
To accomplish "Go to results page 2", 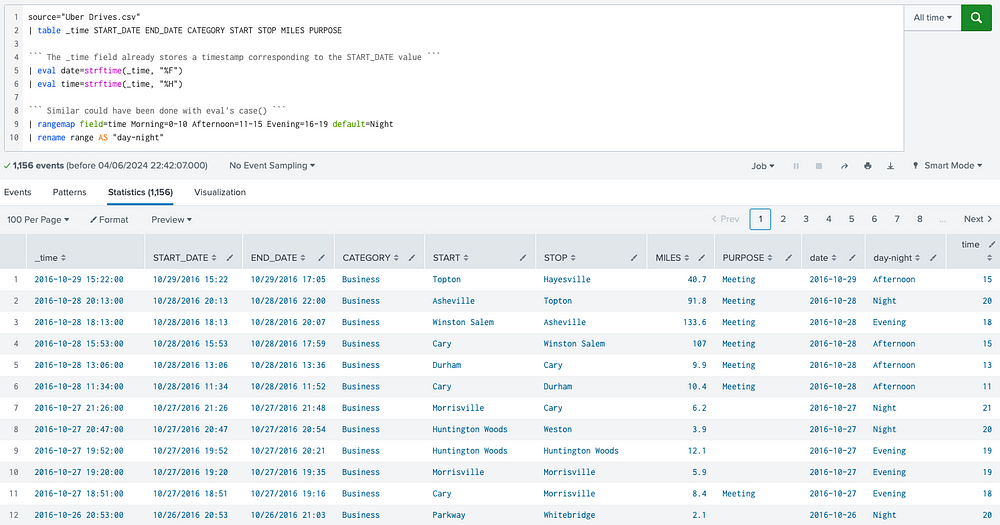I will tap(783, 219).
